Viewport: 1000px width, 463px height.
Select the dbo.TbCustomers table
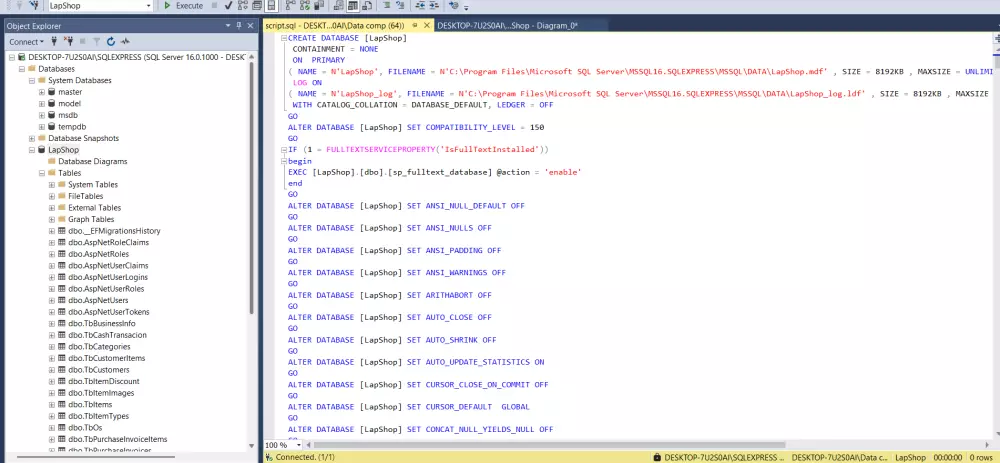click(99, 370)
